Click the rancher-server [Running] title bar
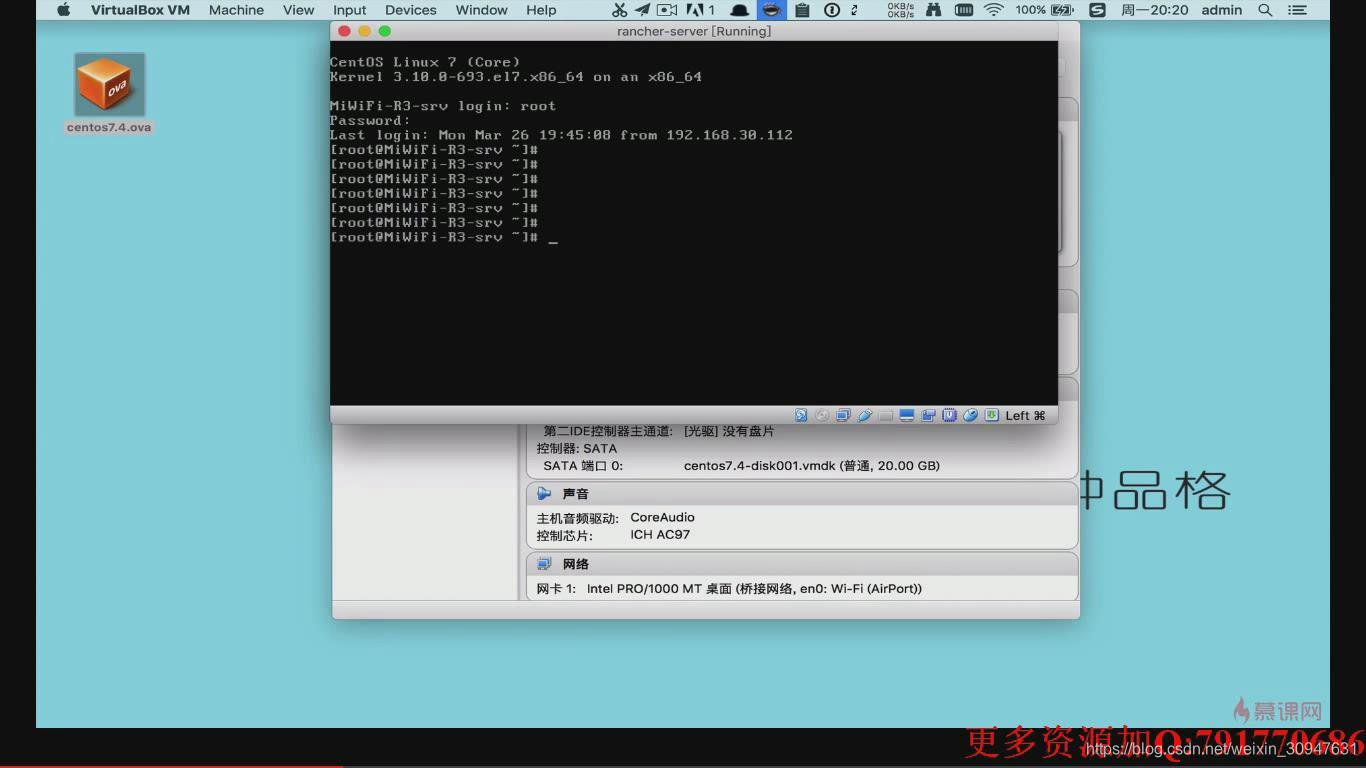 click(x=694, y=31)
